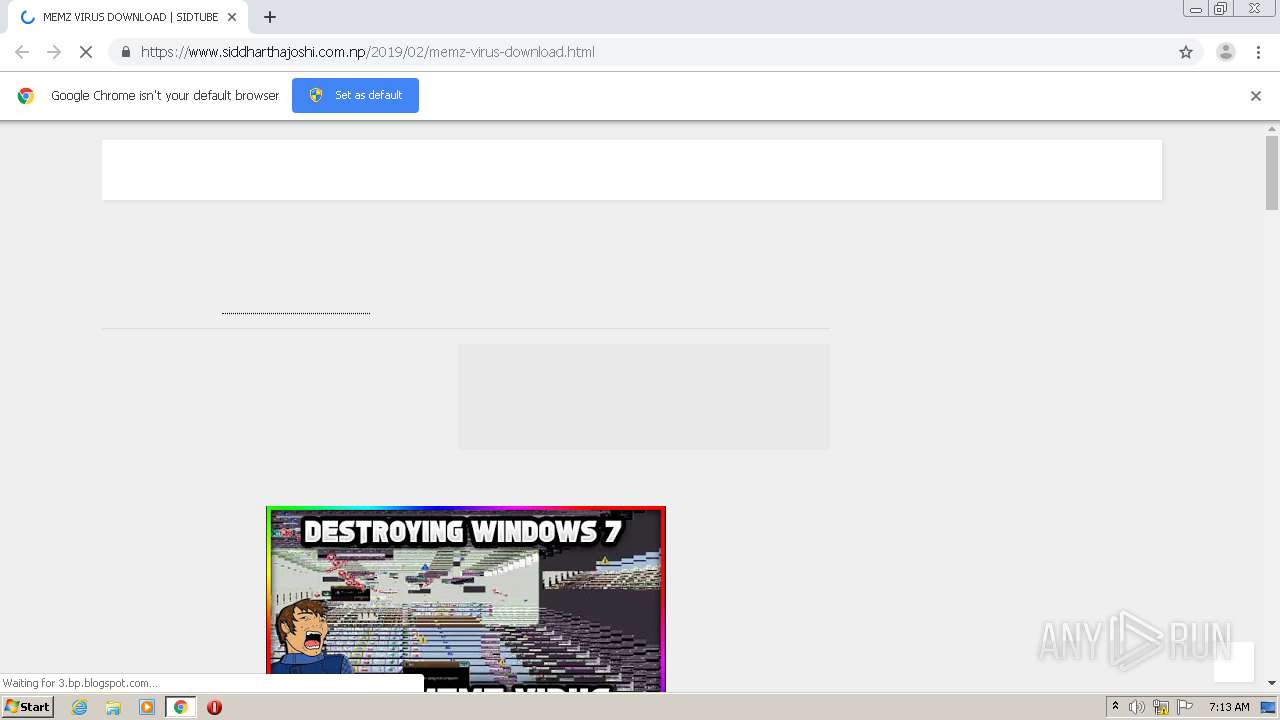Click the page vertical scrollbar thumb

pos(1272,173)
